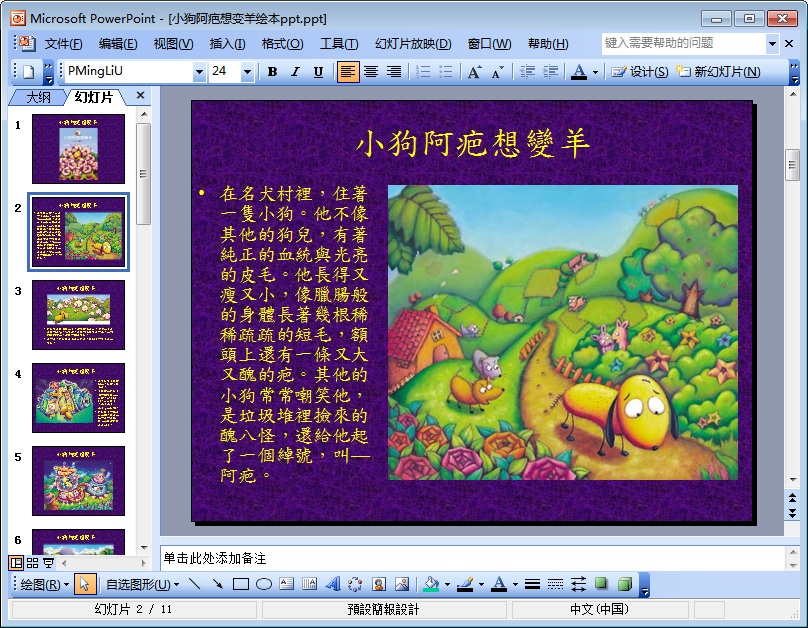Choose dash style icon

pyautogui.click(x=555, y=584)
